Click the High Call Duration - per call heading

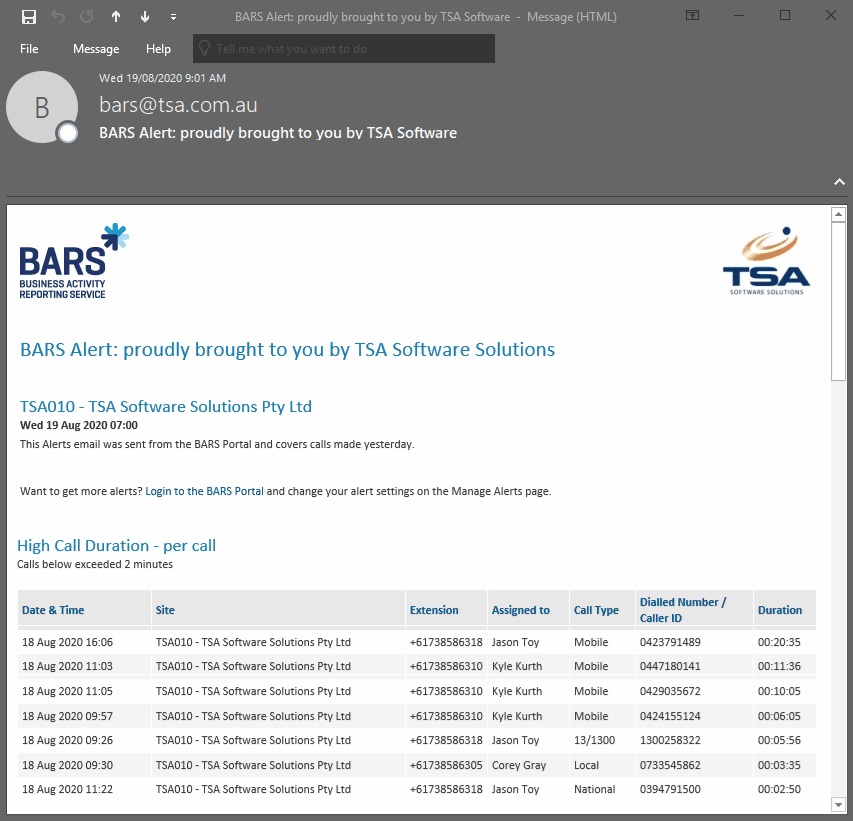point(116,546)
